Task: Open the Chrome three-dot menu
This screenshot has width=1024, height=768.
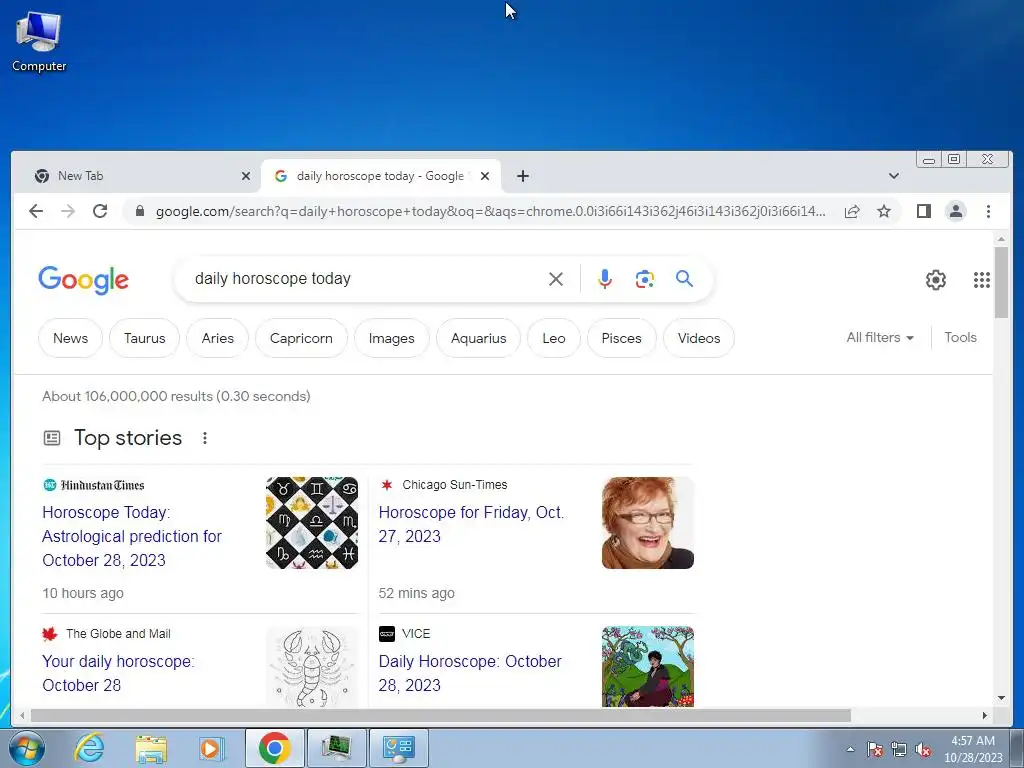Action: (x=988, y=211)
